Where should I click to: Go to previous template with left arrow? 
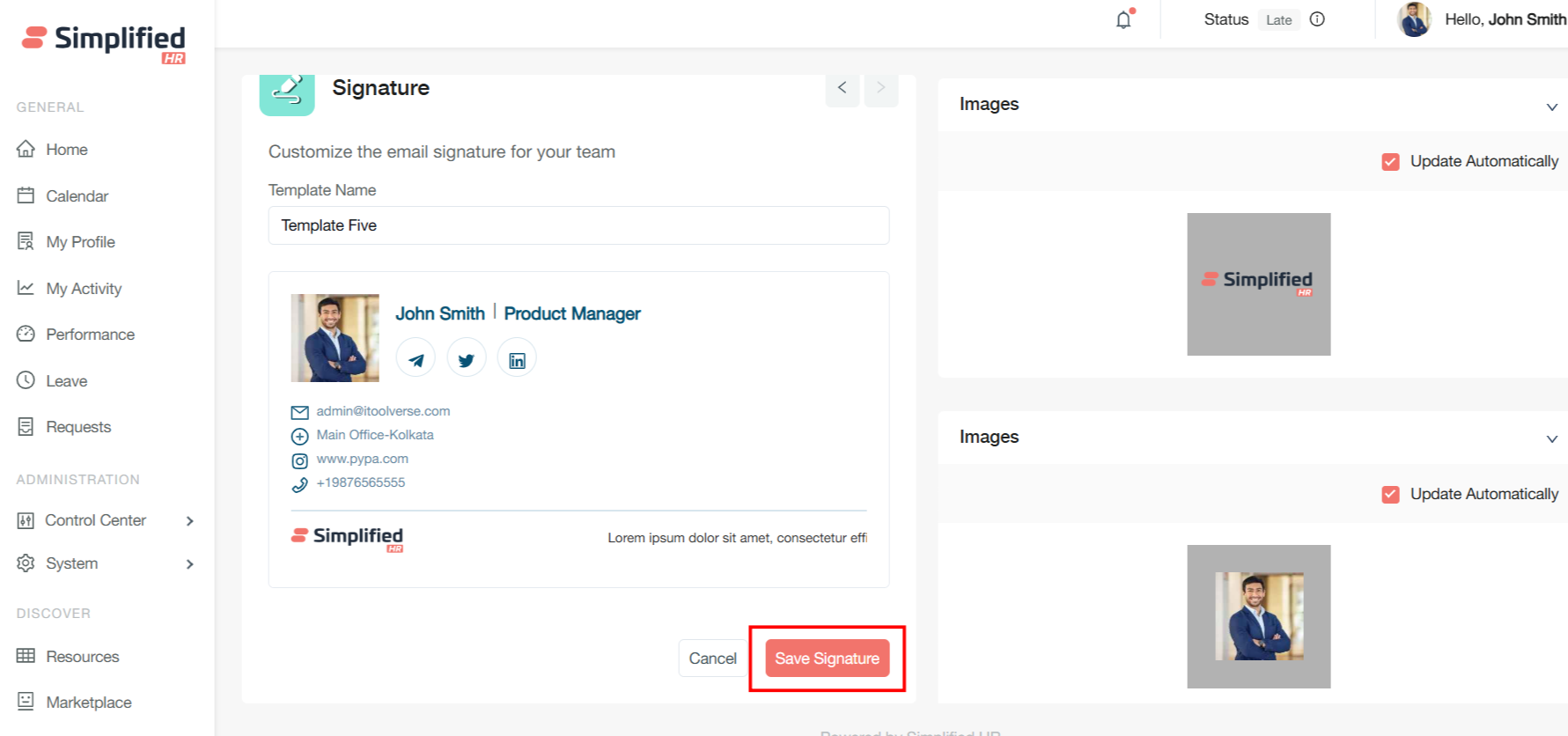tap(843, 88)
